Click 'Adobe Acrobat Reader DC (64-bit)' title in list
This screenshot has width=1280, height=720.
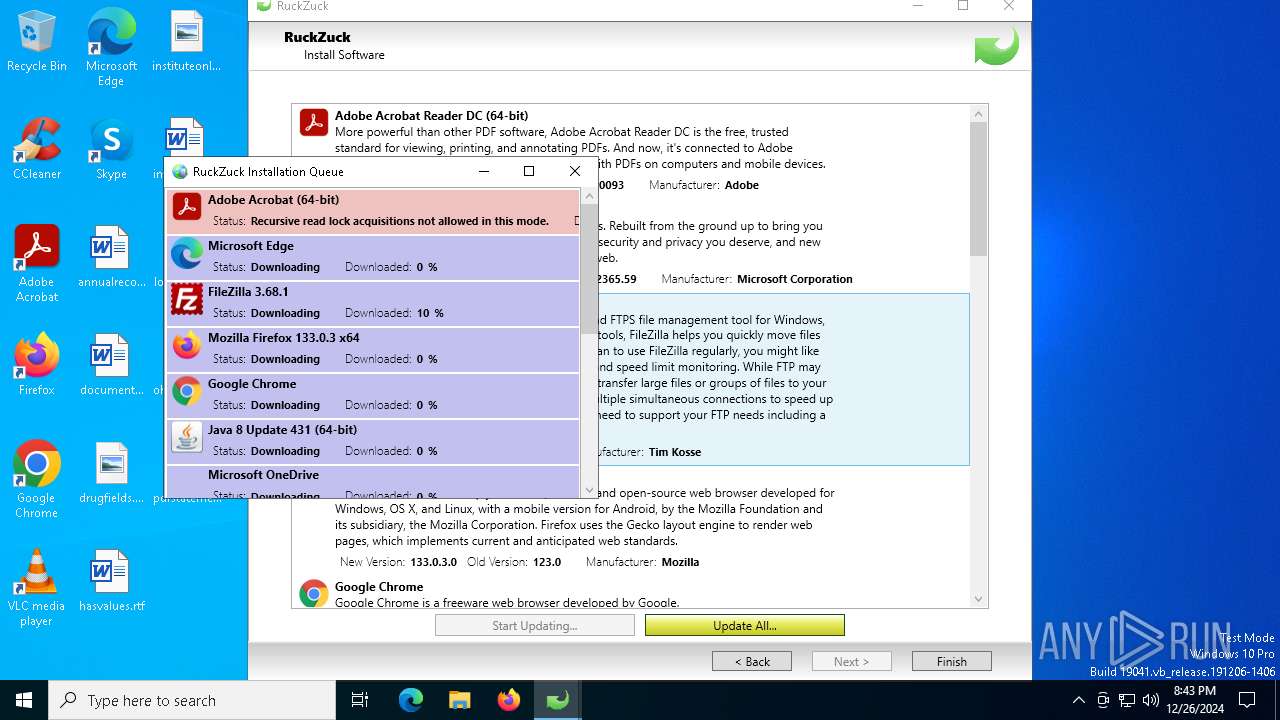(431, 116)
